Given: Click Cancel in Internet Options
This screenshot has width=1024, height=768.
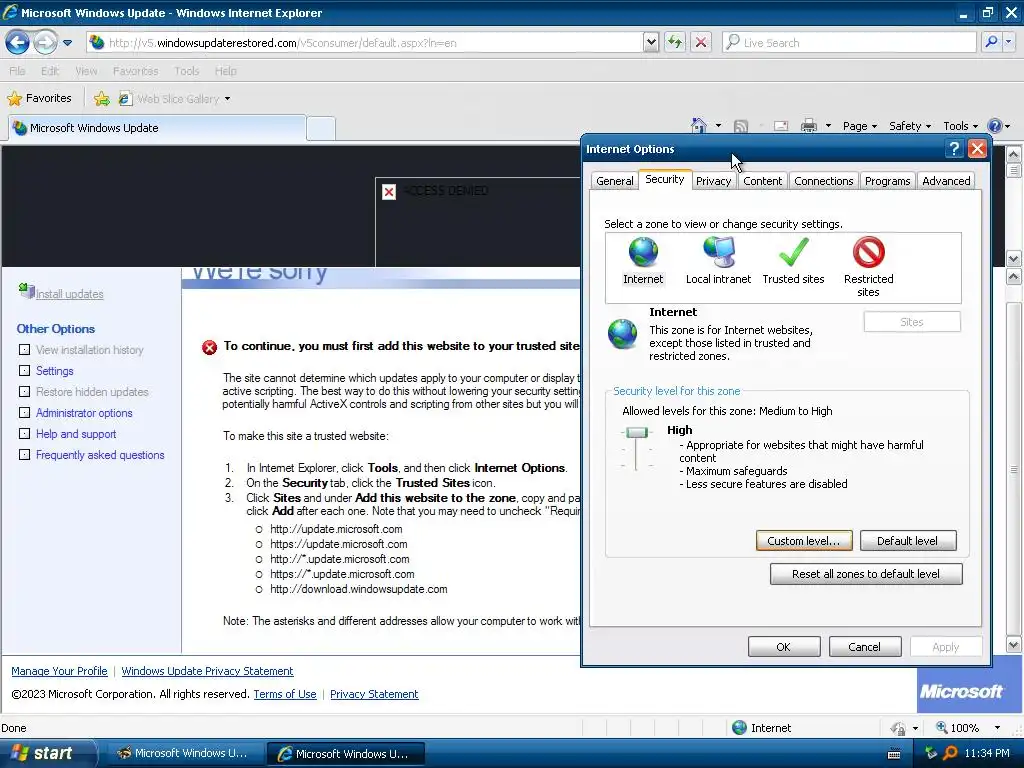Looking at the screenshot, I should point(865,647).
